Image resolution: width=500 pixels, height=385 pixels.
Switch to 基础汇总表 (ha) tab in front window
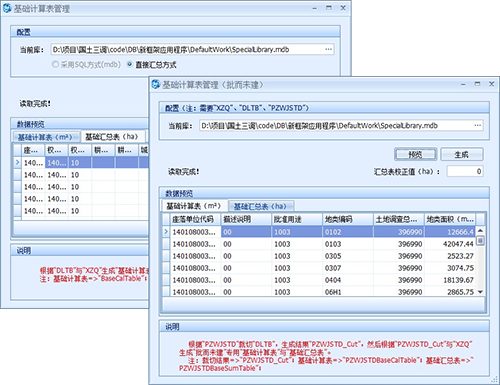pos(260,206)
